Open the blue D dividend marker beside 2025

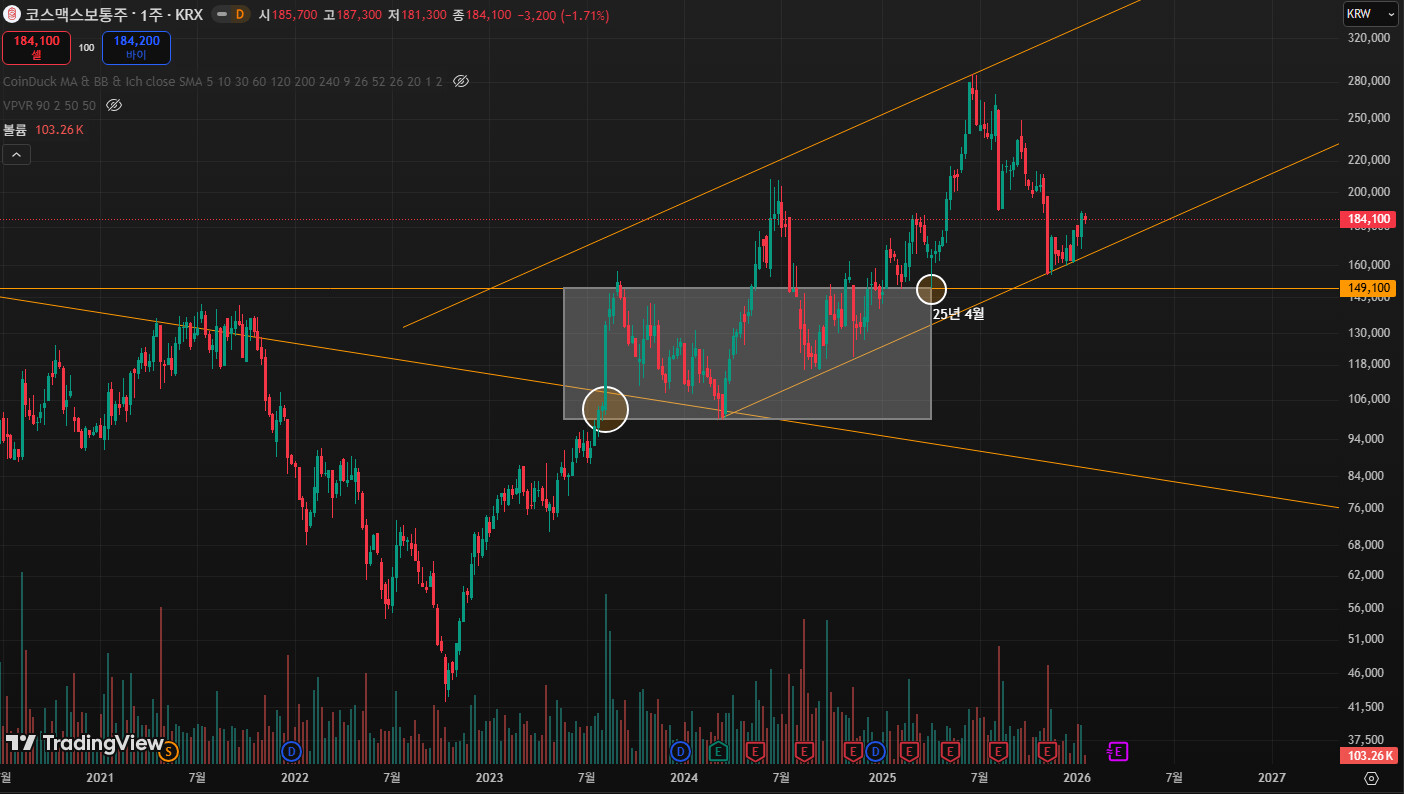(875, 750)
